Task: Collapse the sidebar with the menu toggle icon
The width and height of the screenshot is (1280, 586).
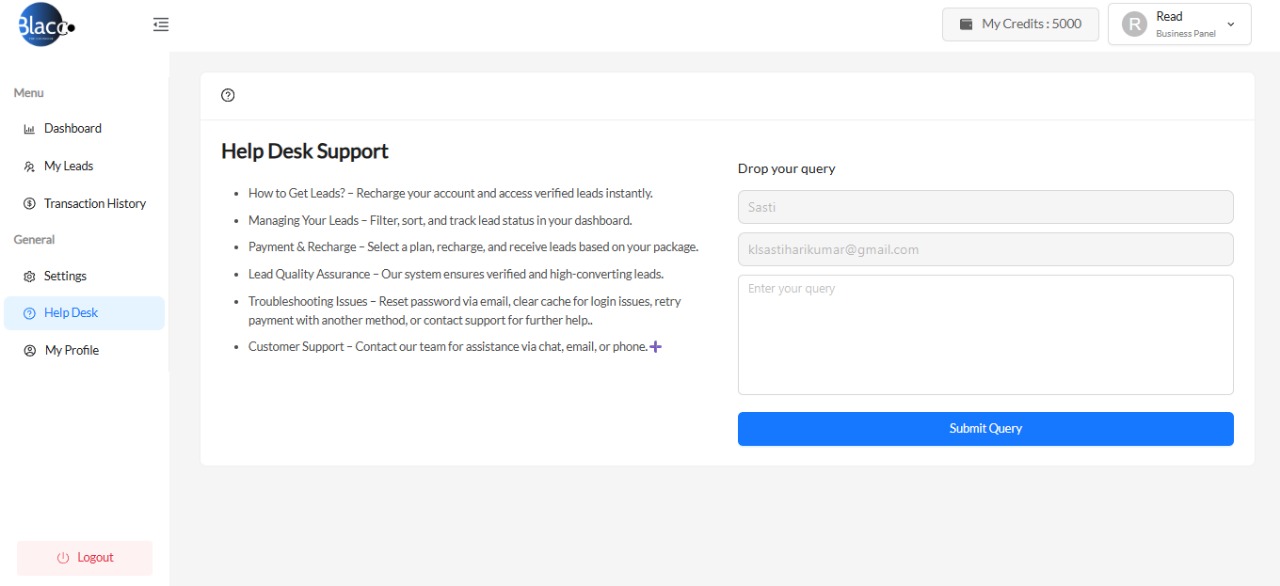Action: [161, 25]
